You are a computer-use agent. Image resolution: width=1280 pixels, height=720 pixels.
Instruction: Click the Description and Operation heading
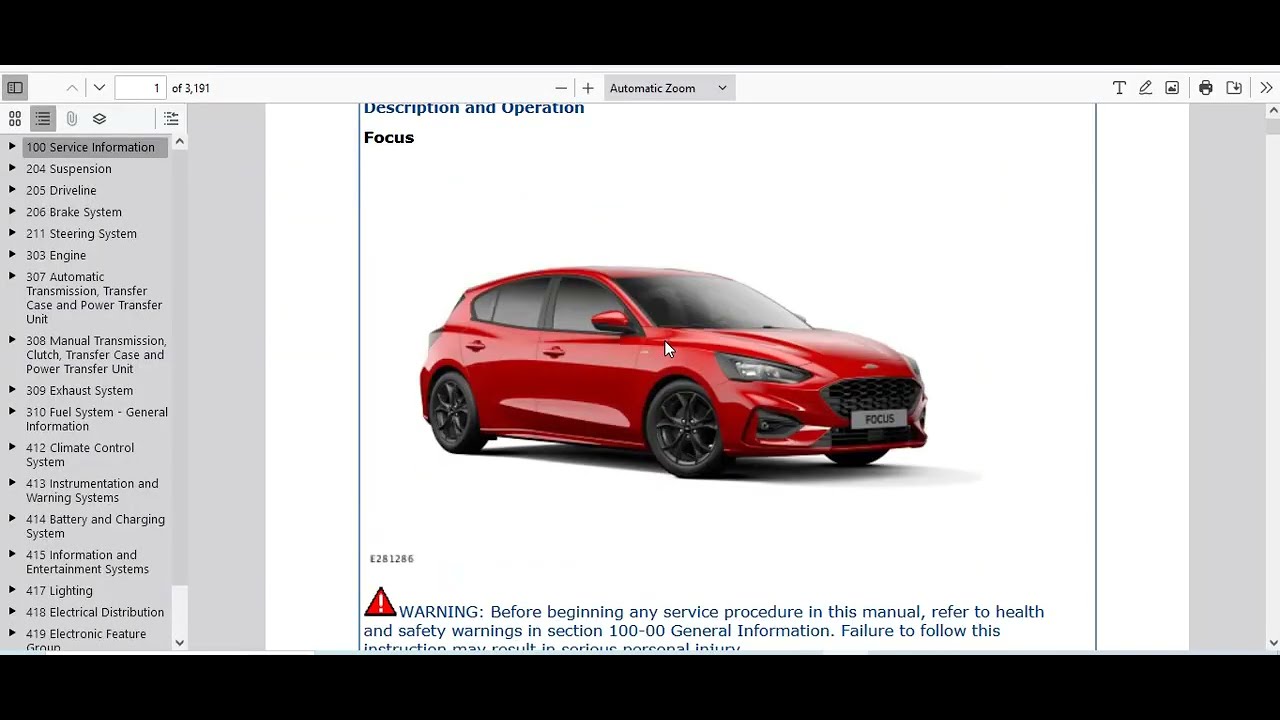474,108
